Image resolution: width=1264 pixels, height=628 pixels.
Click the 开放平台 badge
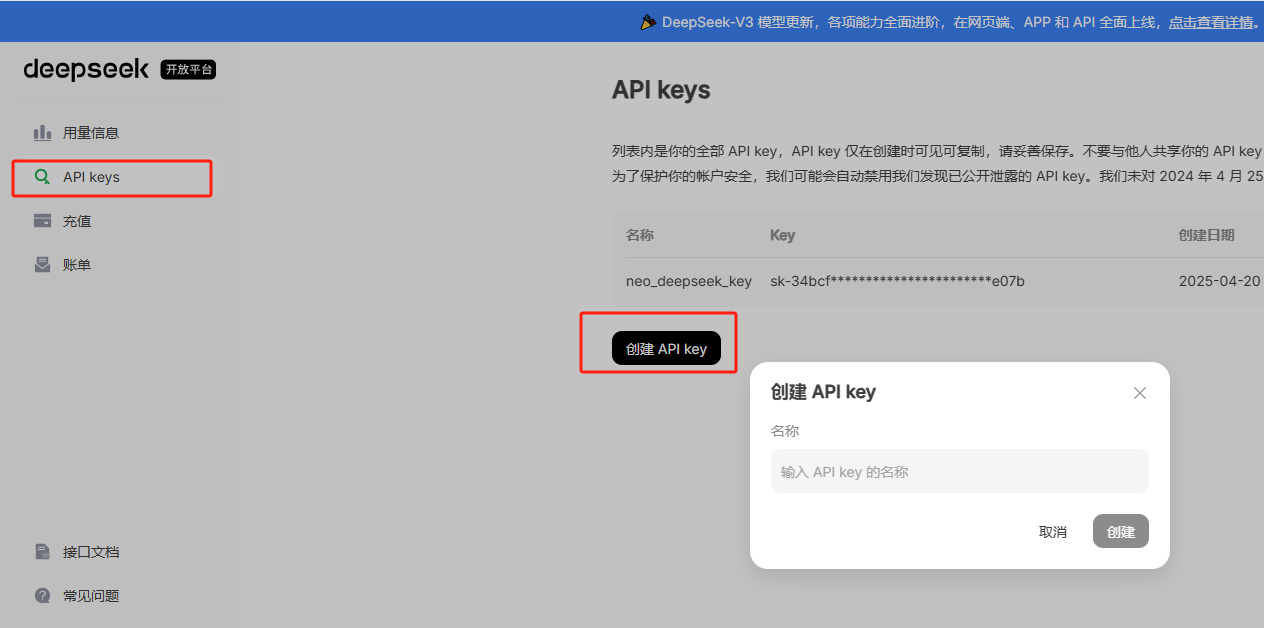coord(188,70)
